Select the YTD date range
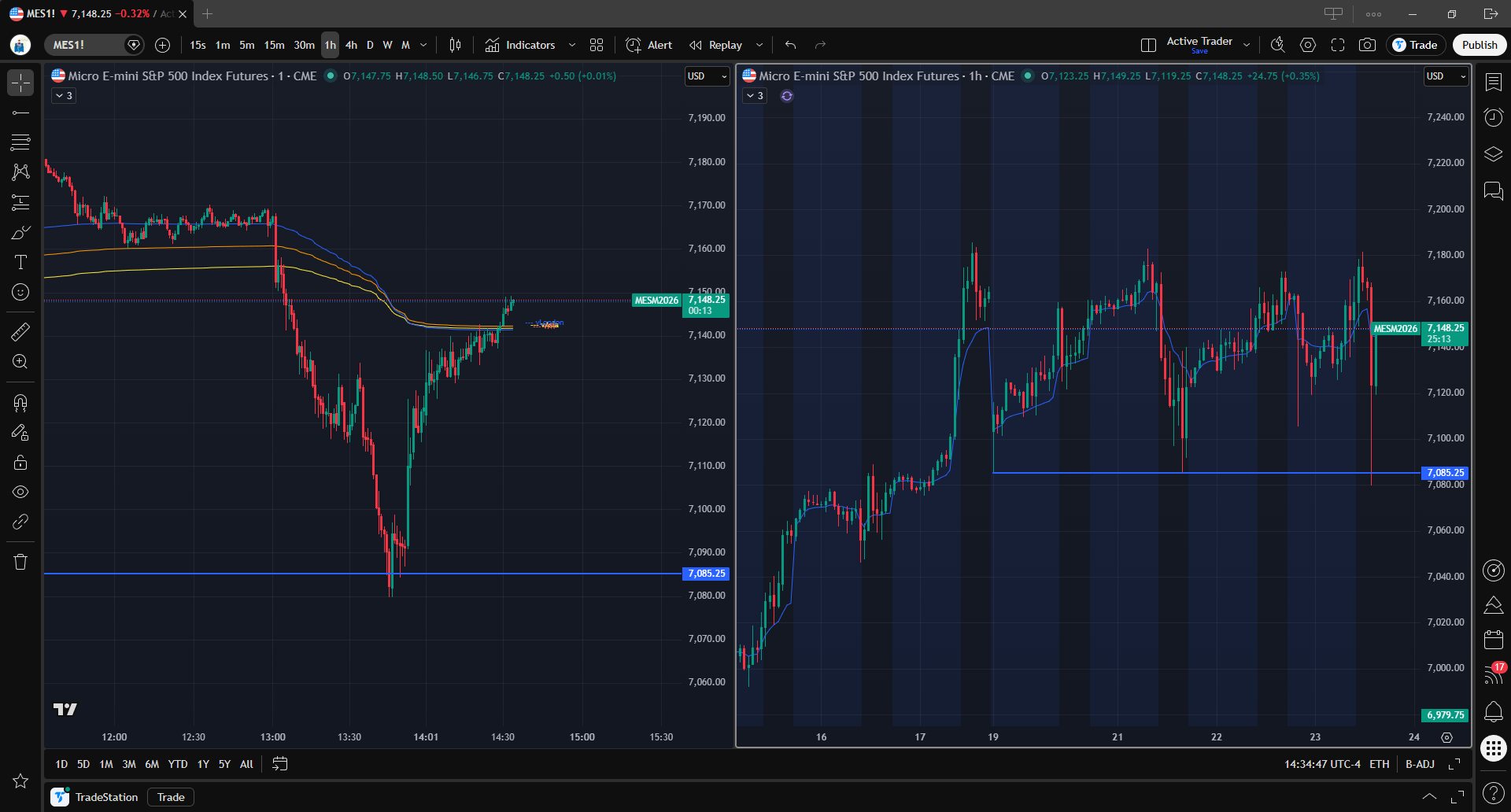The image size is (1511, 812). pyautogui.click(x=178, y=764)
